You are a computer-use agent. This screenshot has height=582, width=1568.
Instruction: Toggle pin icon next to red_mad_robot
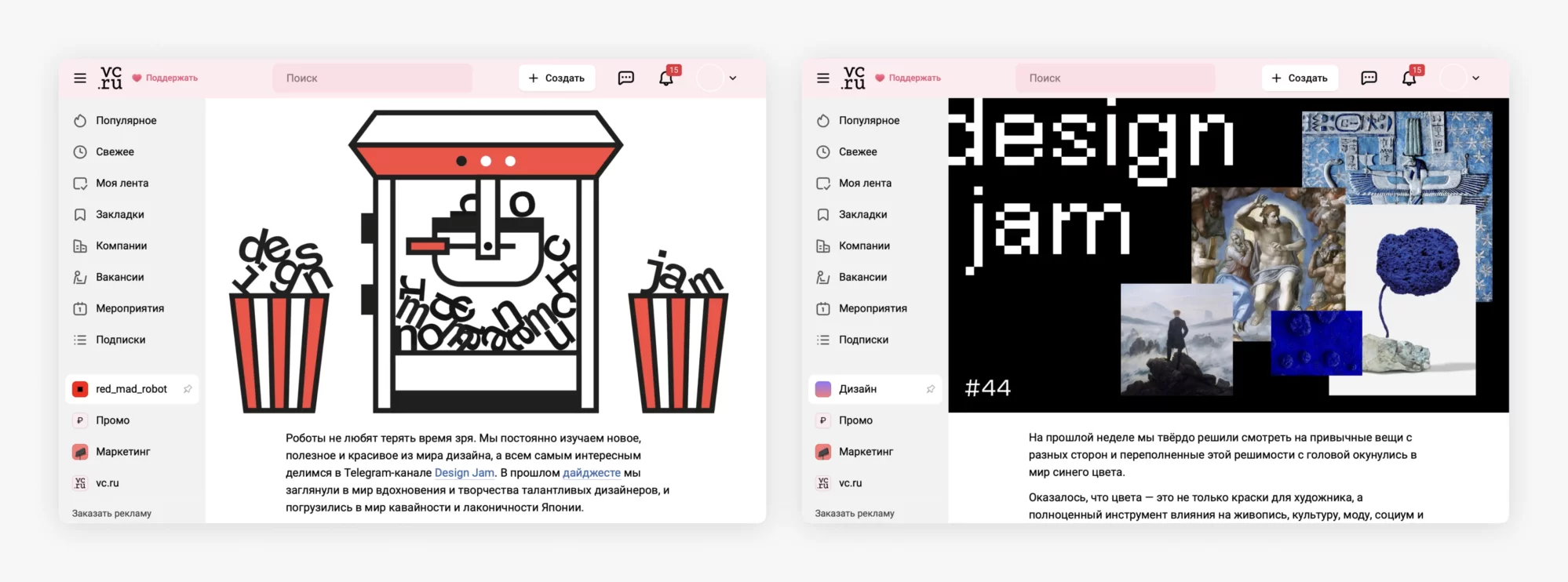[188, 389]
